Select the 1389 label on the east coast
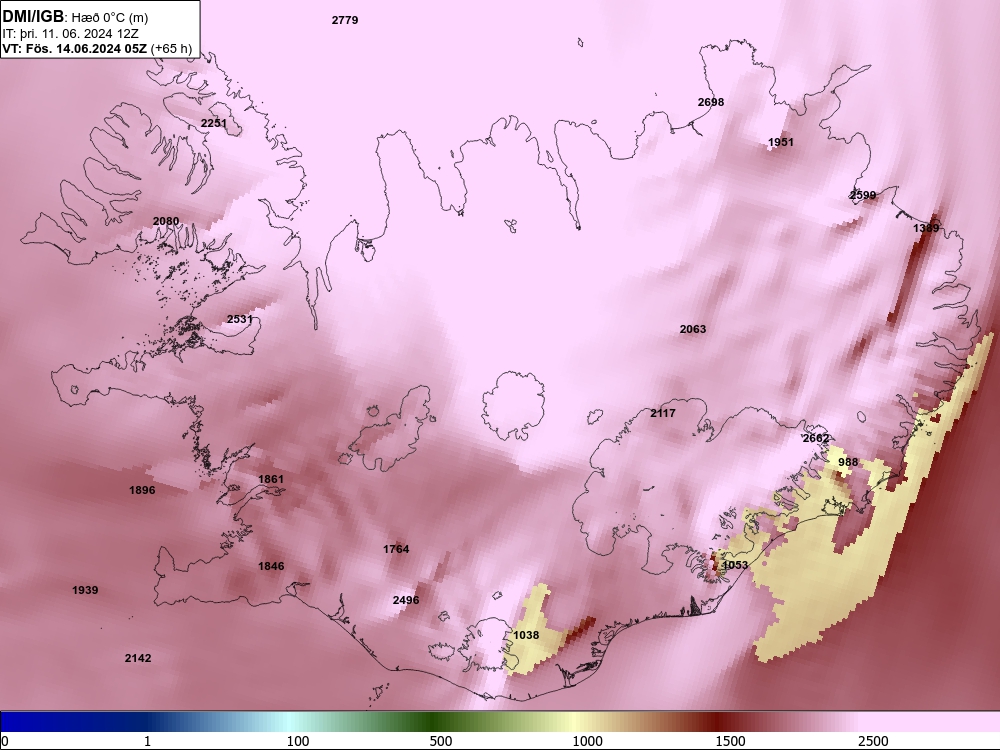The height and width of the screenshot is (750, 1000). (926, 228)
